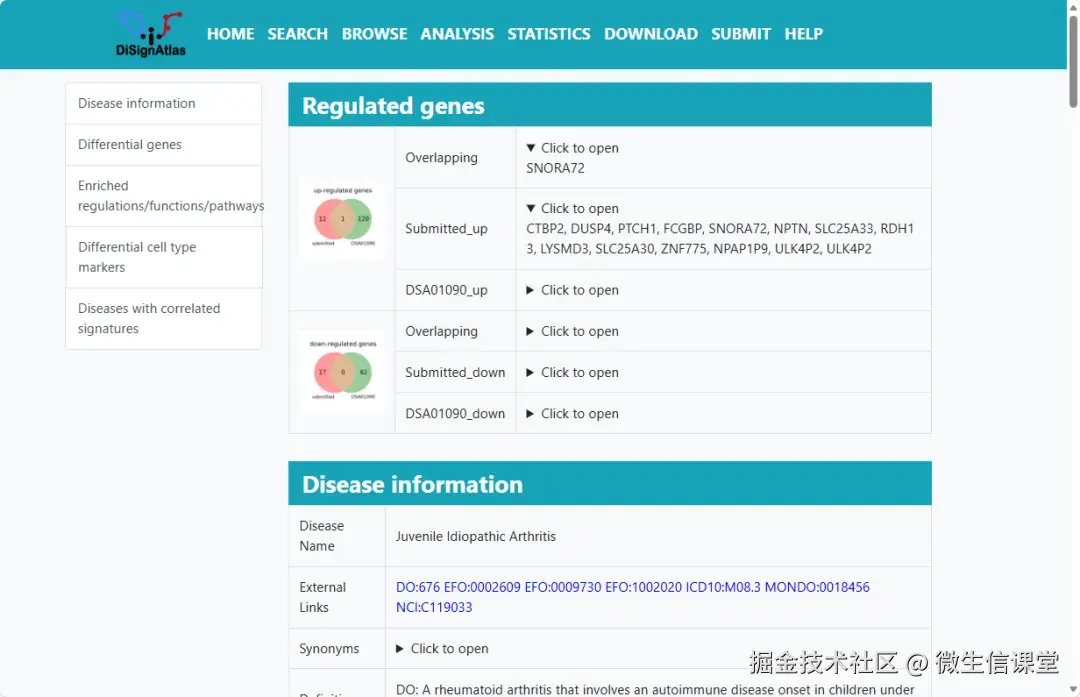Jump to Differential cell type markers
This screenshot has width=1080, height=697.
click(163, 257)
